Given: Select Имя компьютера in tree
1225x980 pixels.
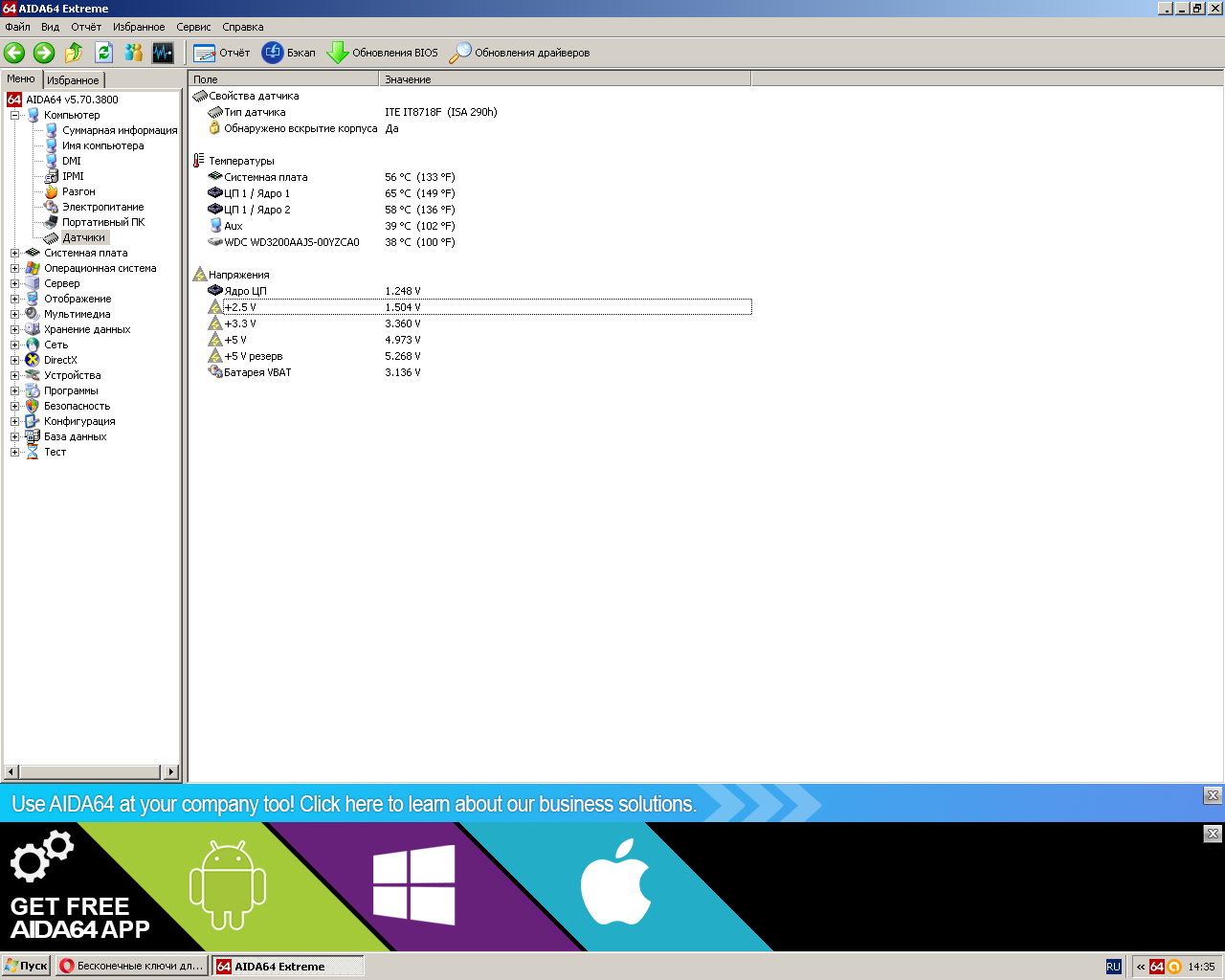Looking at the screenshot, I should (x=102, y=145).
